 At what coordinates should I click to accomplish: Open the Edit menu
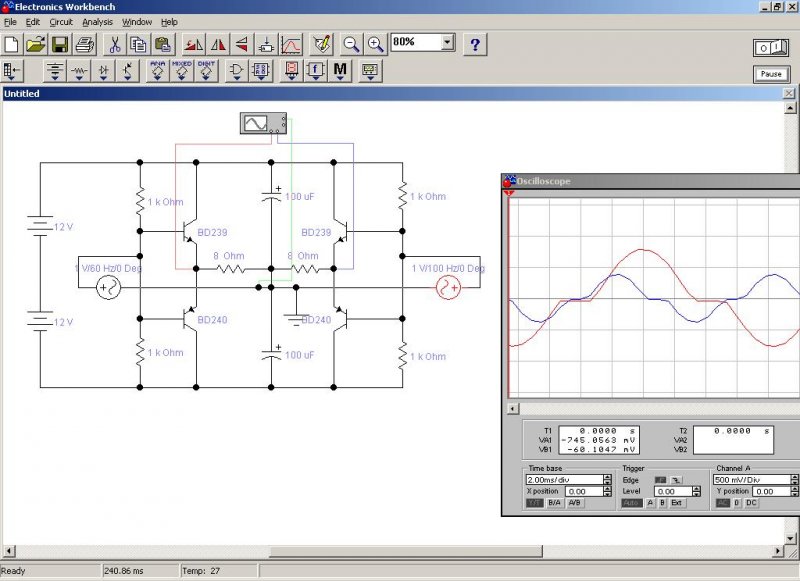33,22
